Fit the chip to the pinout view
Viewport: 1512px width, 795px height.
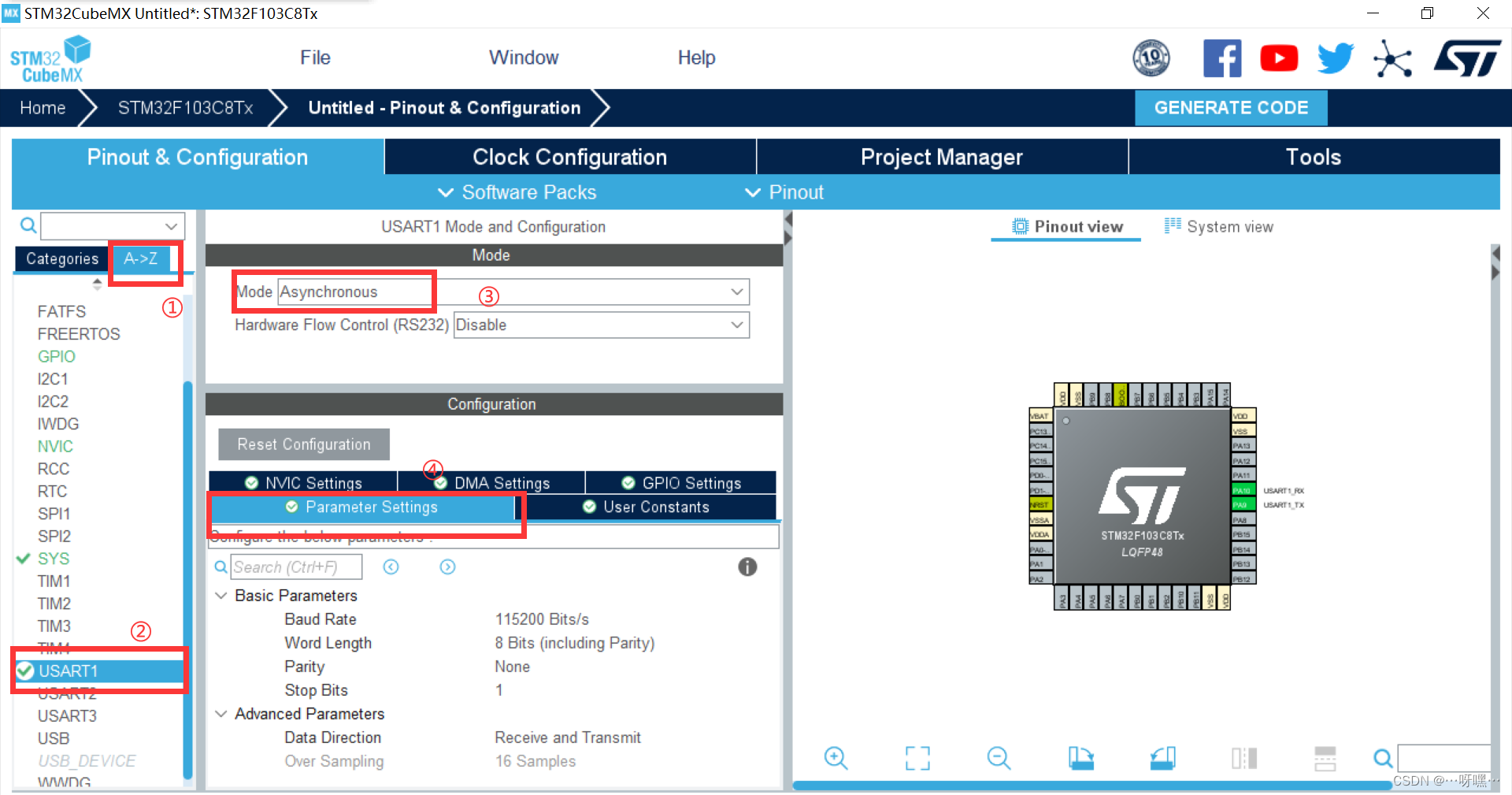click(917, 758)
